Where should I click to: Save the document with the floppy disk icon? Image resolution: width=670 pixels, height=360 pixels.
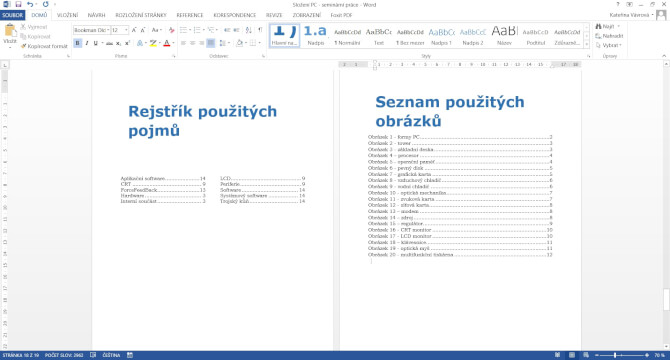[x=18, y=4]
